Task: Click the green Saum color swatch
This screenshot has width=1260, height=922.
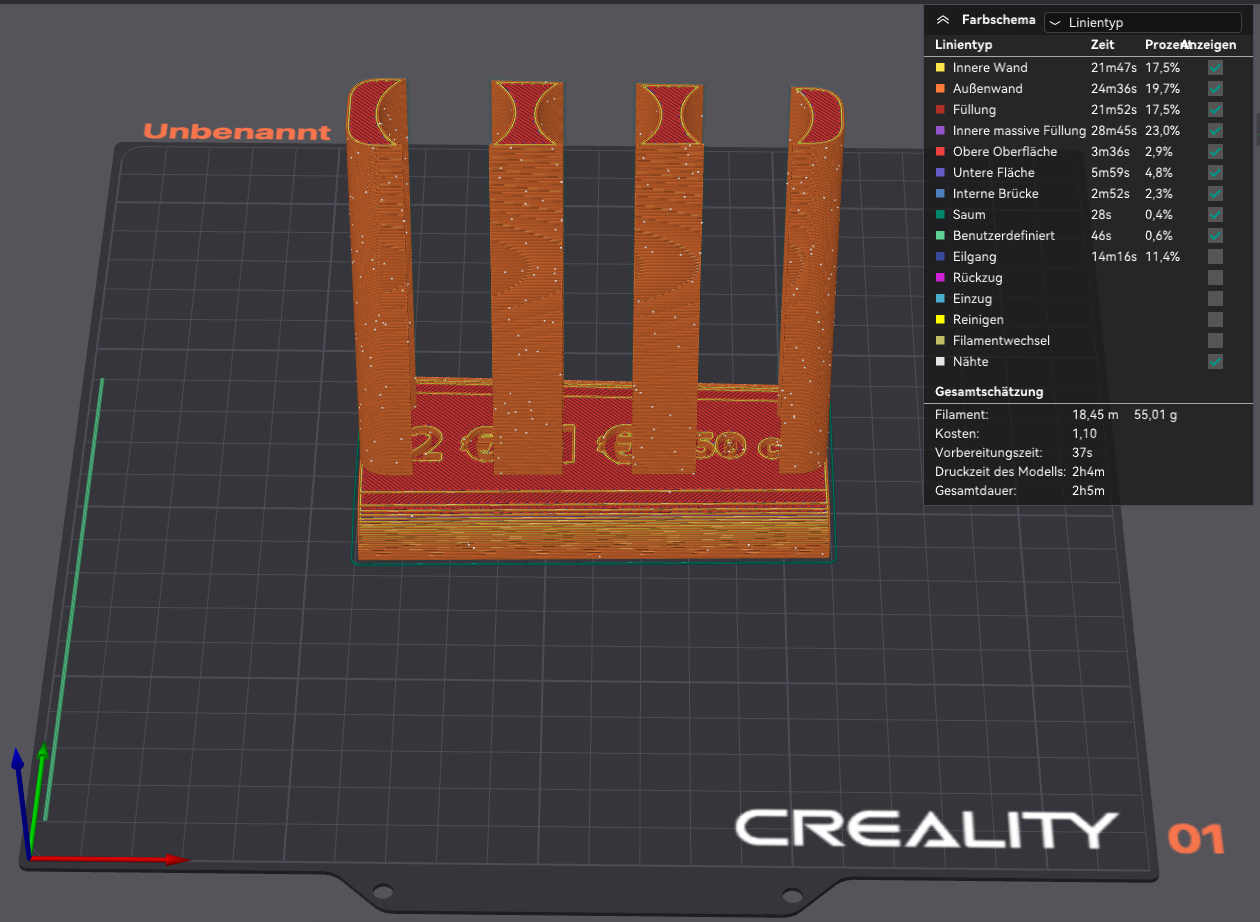Action: 940,215
